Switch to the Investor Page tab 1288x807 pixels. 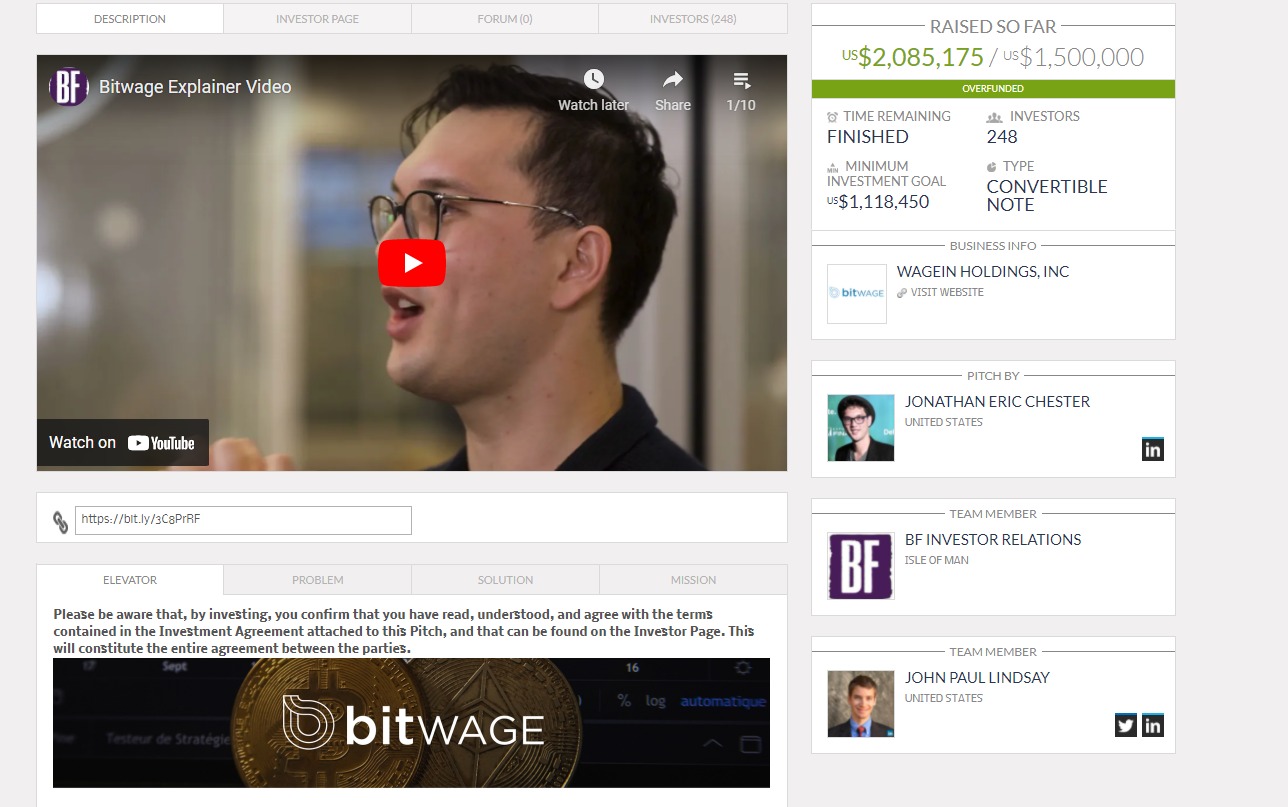[x=316, y=18]
